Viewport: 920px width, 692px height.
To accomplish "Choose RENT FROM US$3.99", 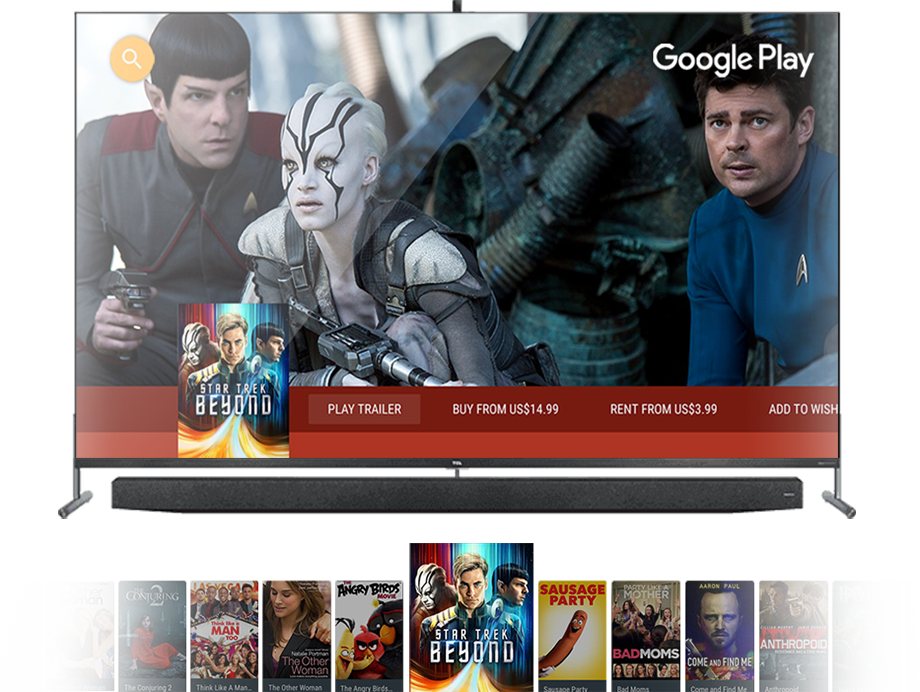I will 664,409.
